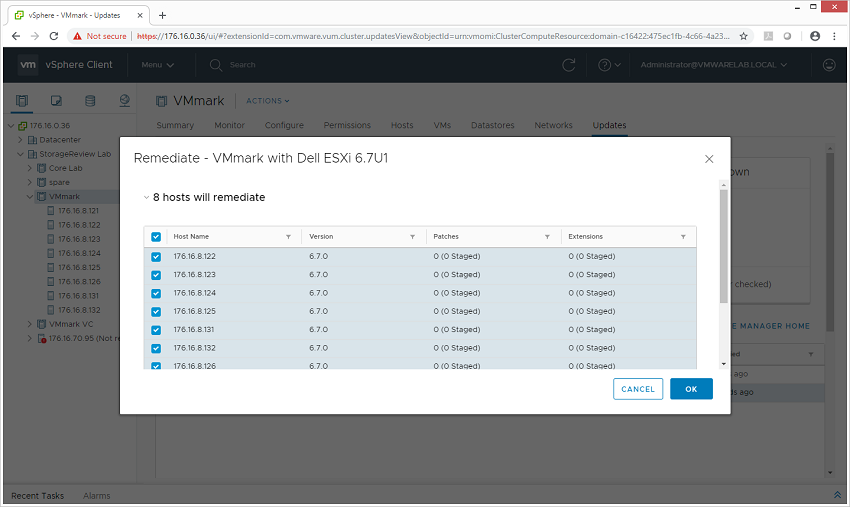Uncheck host 176.16.8.123 checkbox
Image resolution: width=850 pixels, height=507 pixels.
coord(156,275)
